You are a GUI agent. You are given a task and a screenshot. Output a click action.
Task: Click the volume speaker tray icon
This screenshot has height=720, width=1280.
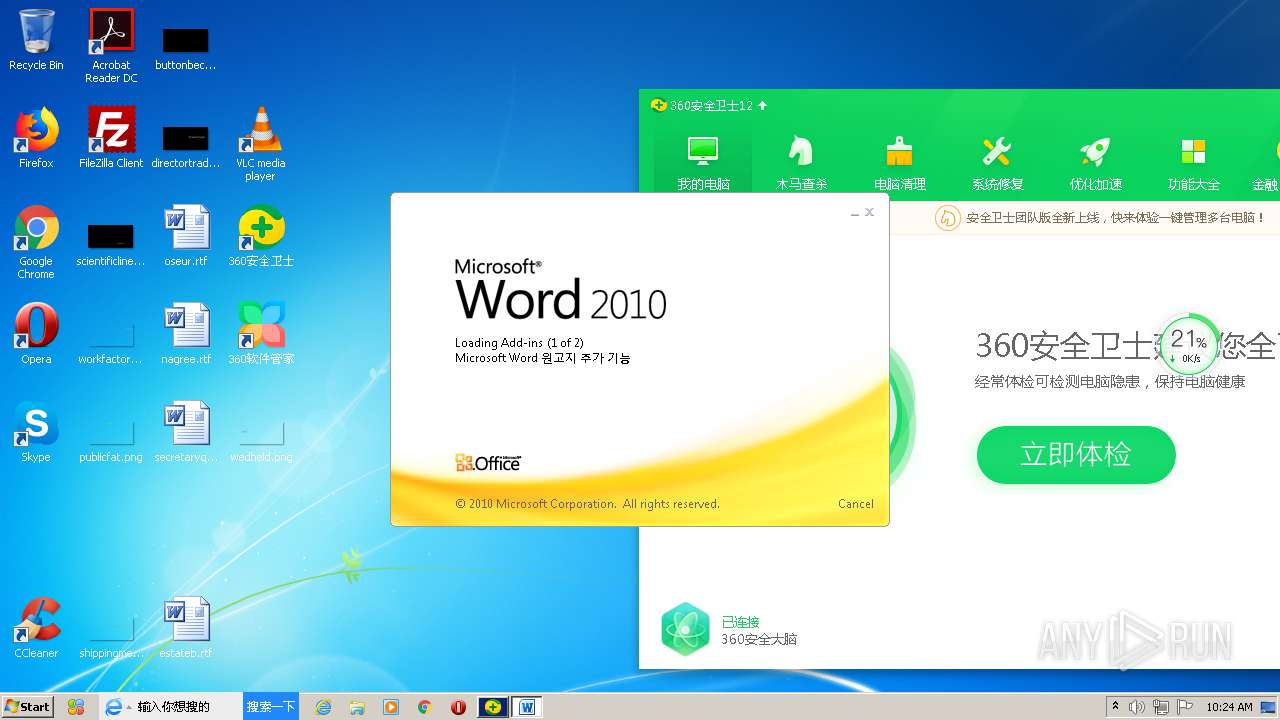coord(1137,707)
